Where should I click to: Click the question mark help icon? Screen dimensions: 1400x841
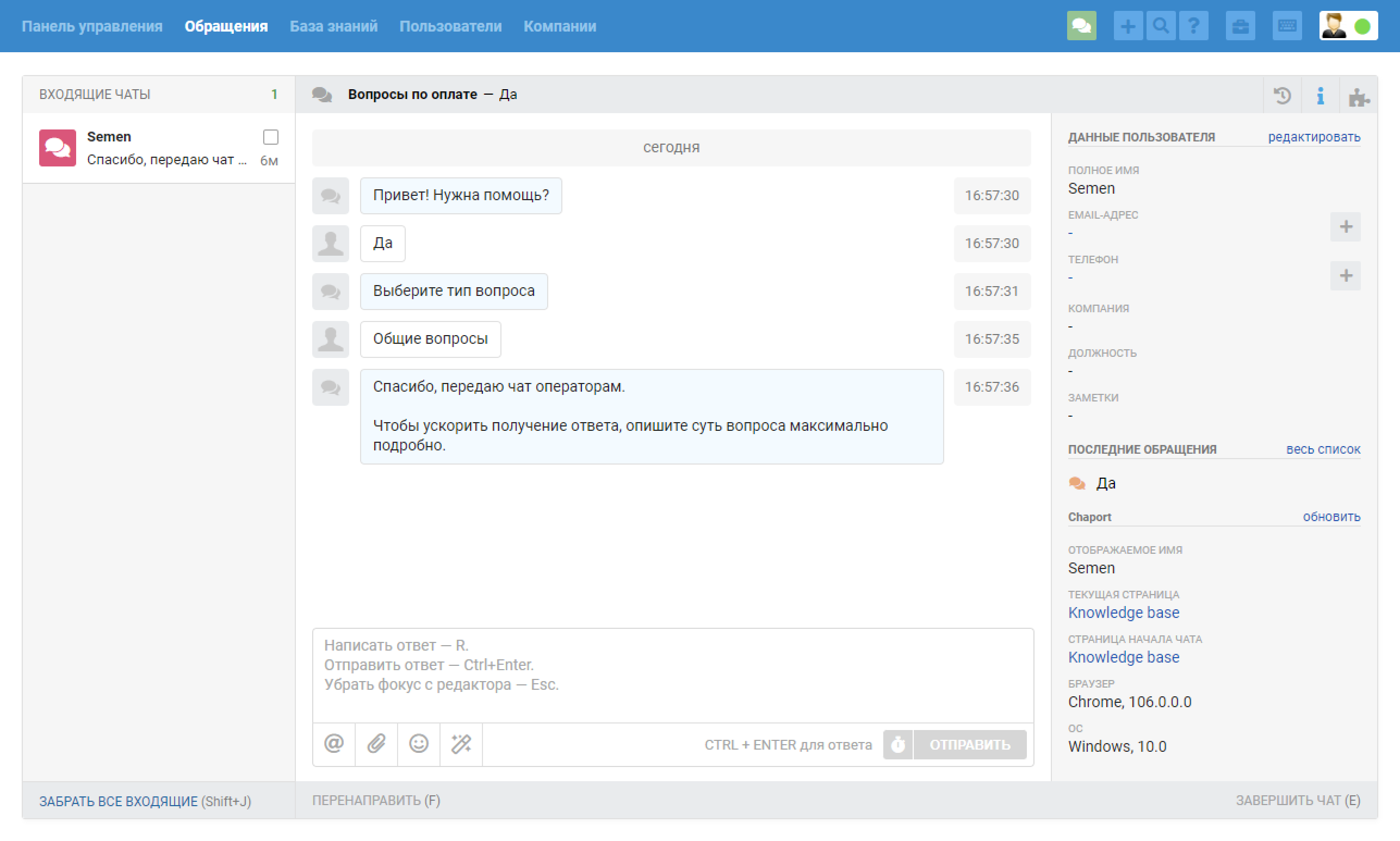point(1193,26)
